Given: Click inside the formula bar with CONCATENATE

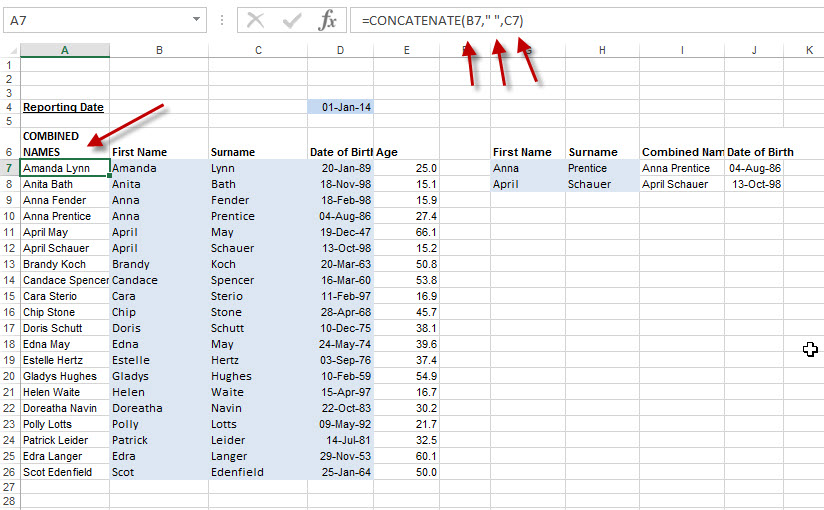Looking at the screenshot, I should pos(586,21).
